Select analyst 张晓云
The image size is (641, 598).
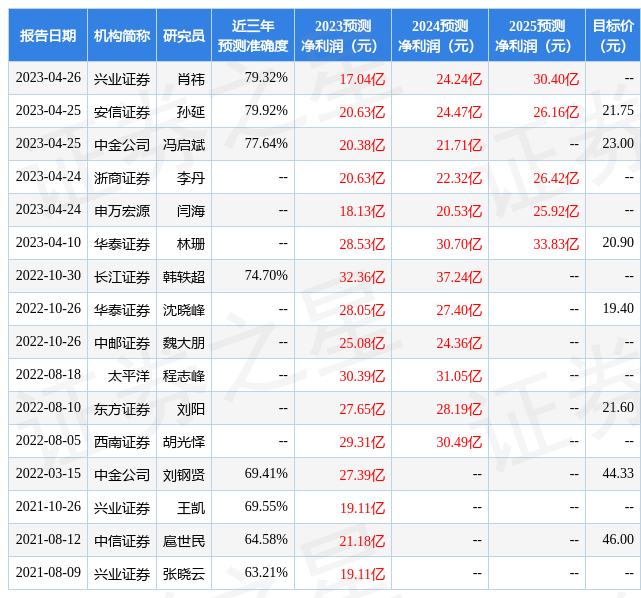(x=184, y=575)
